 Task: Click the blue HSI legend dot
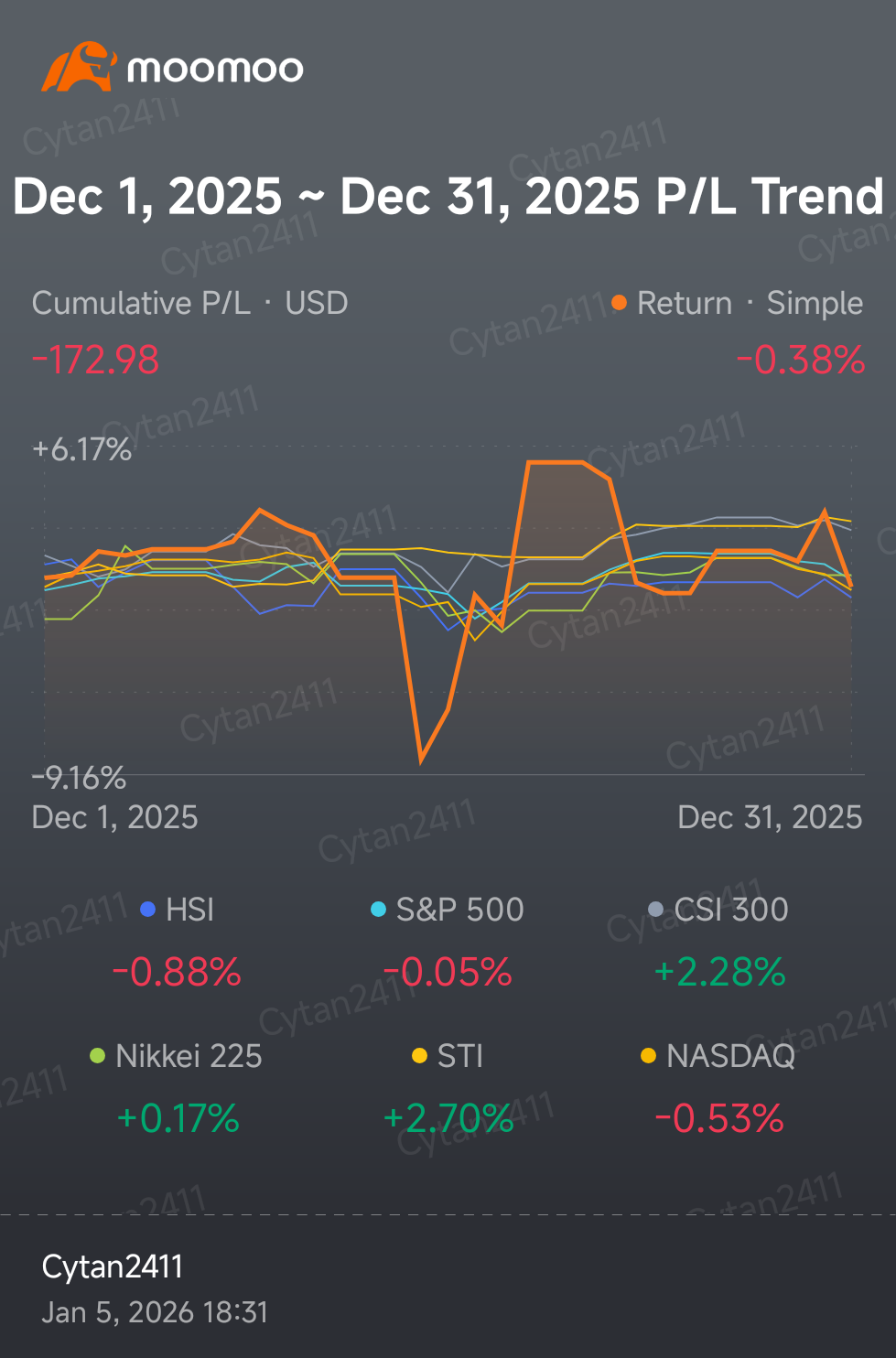click(148, 909)
